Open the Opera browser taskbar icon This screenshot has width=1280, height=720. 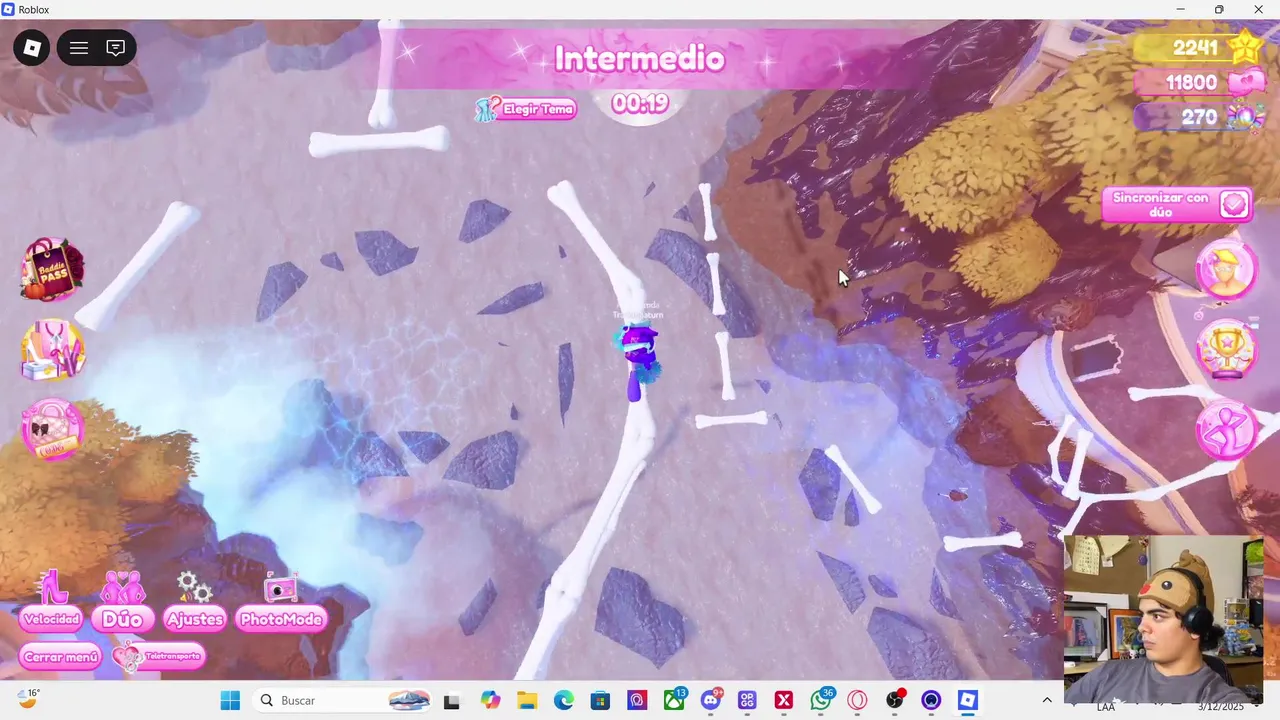pyautogui.click(x=858, y=700)
